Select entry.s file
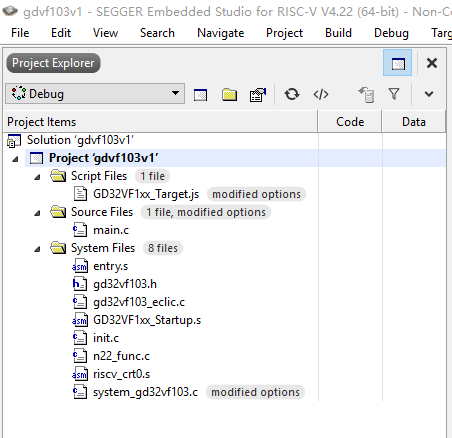Image resolution: width=452 pixels, height=438 pixels. coord(110,266)
